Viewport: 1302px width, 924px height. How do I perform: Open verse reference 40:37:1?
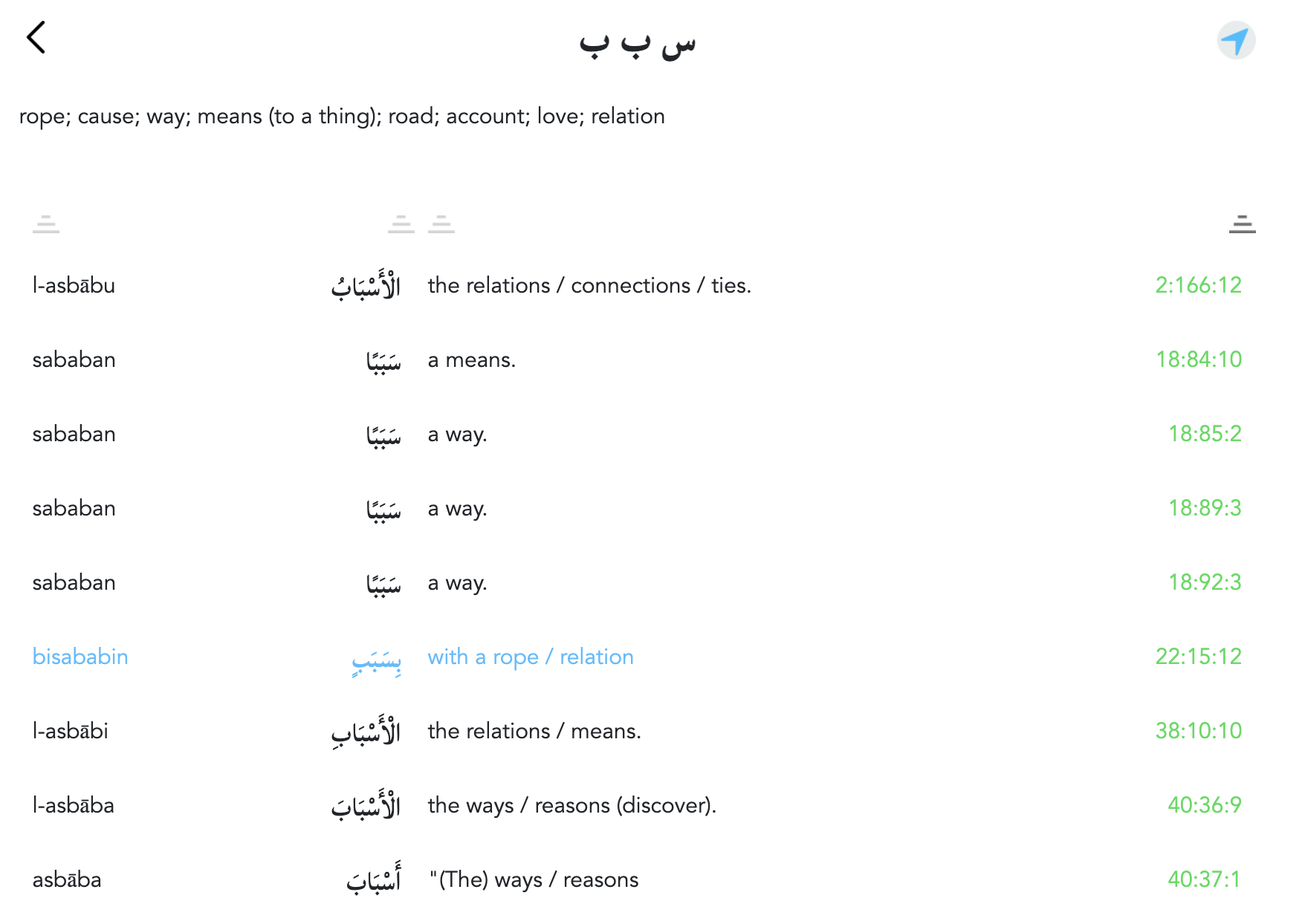1204,879
